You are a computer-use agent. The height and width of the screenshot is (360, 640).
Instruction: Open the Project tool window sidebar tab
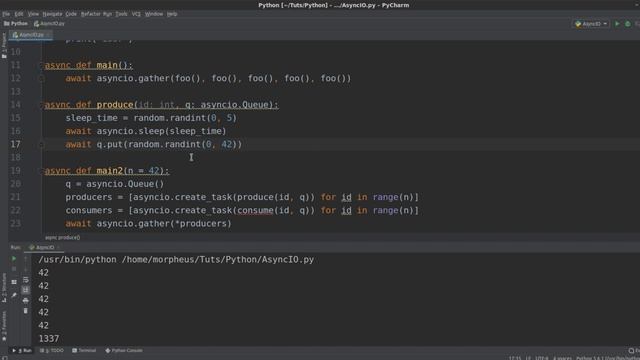pos(4,45)
